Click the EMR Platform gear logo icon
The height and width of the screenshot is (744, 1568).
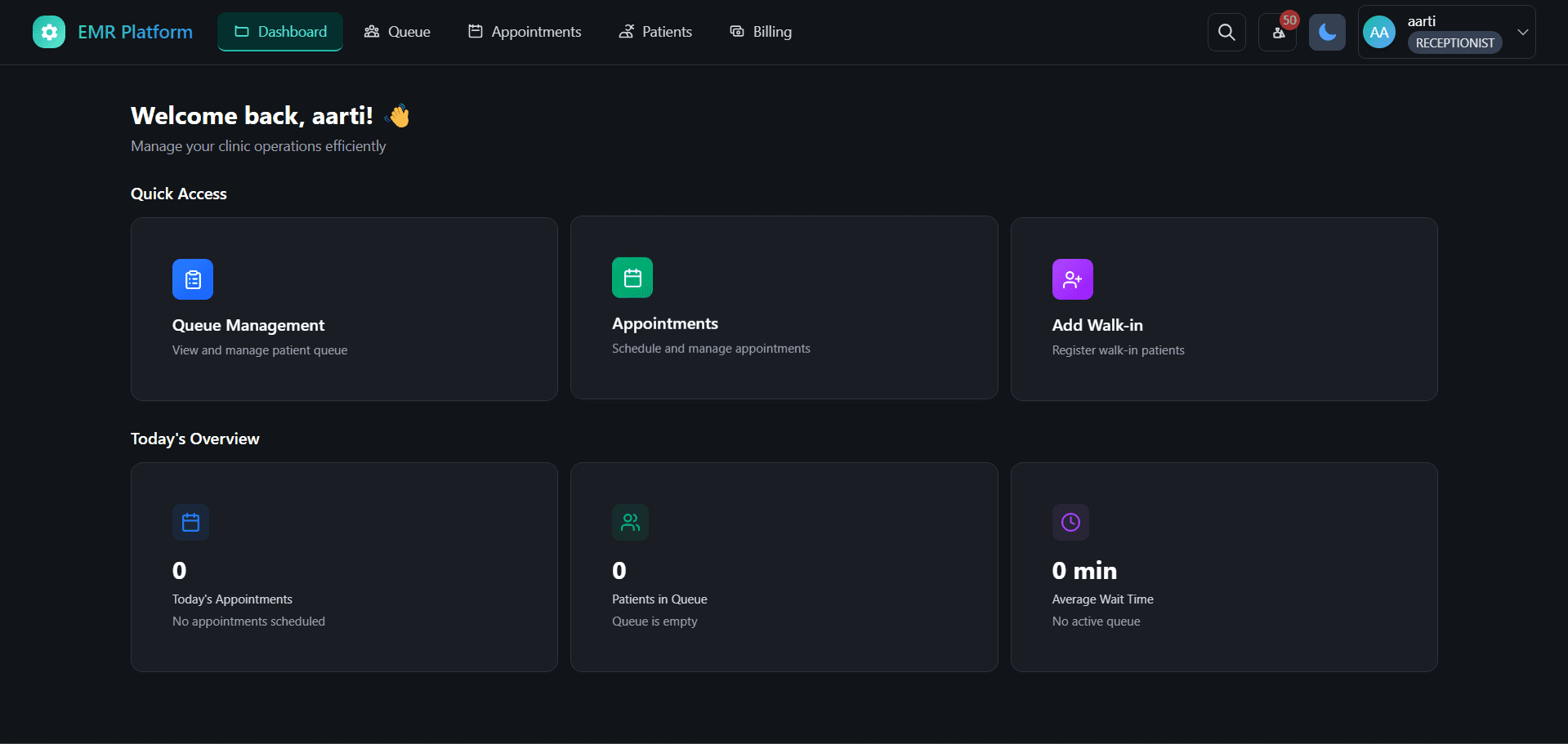point(49,32)
